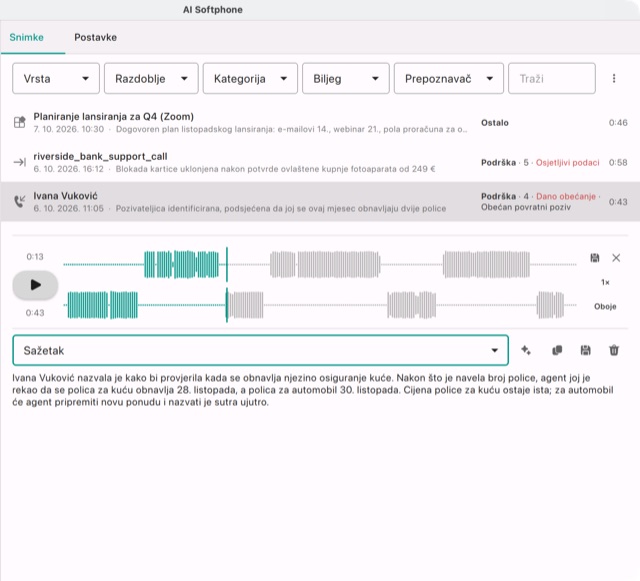This screenshot has width=640, height=581.
Task: Click the 0:43 total duration under the play button
Action: (35, 313)
